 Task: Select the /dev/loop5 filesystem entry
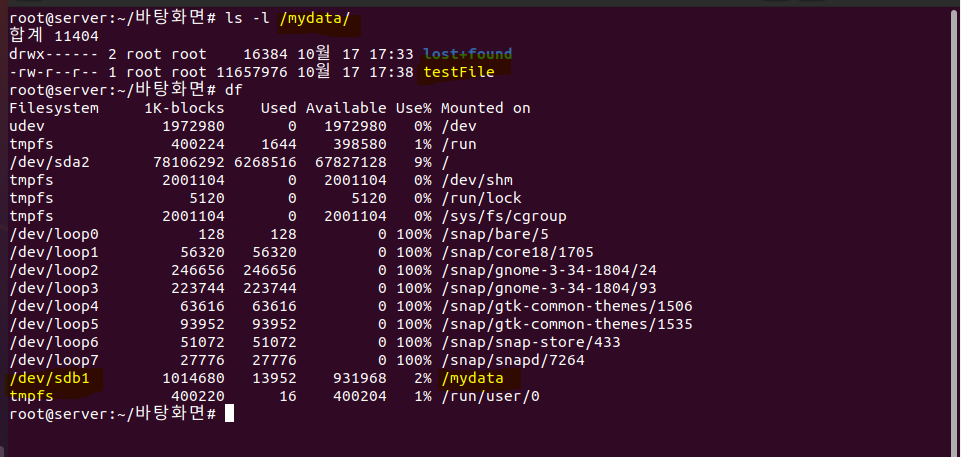pos(54,324)
